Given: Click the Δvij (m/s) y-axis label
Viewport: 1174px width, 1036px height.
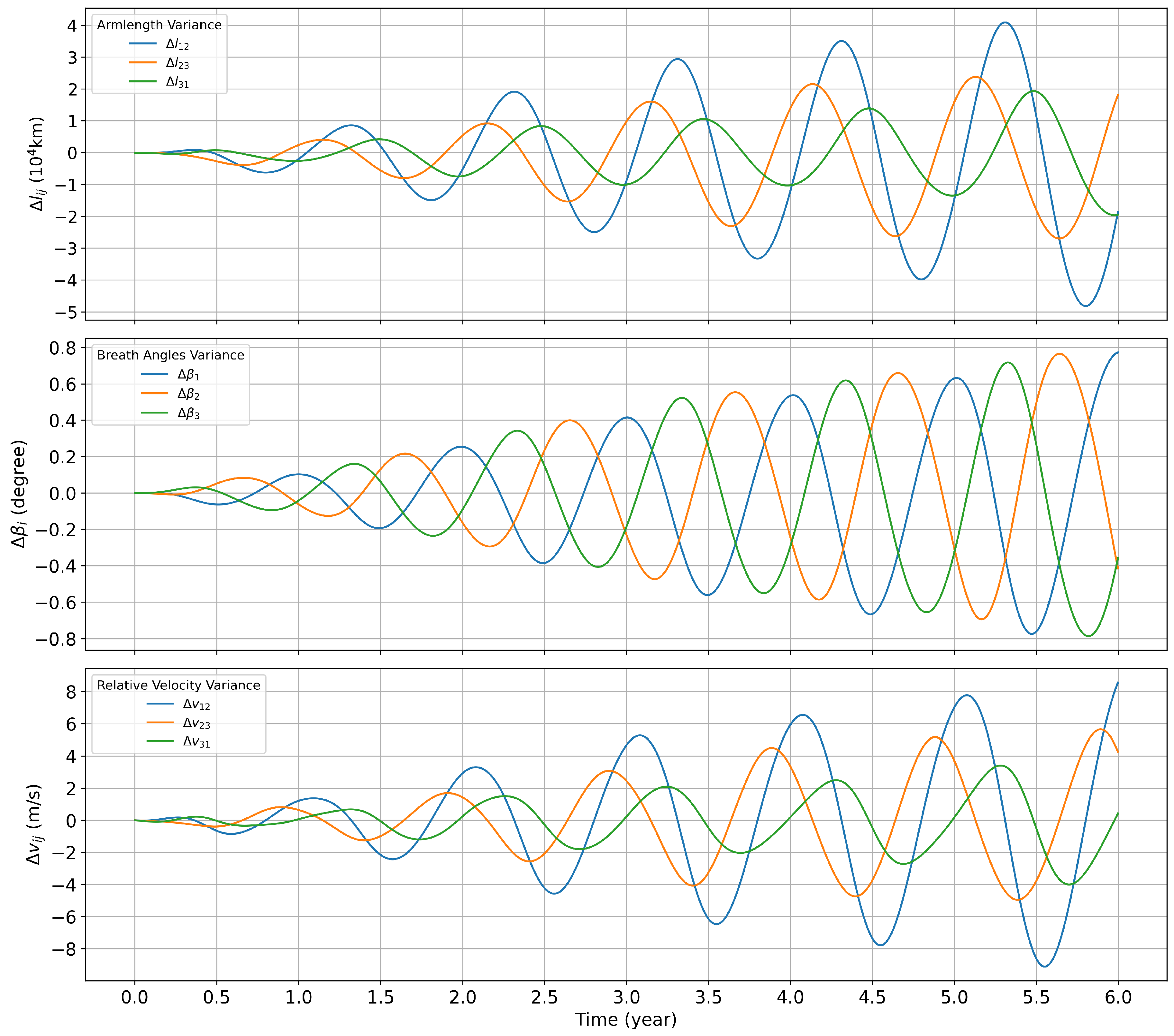Looking at the screenshot, I should pyautogui.click(x=34, y=824).
